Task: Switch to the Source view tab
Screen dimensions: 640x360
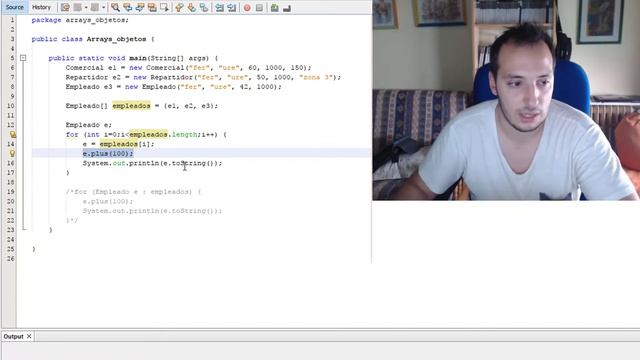Action: pos(15,7)
